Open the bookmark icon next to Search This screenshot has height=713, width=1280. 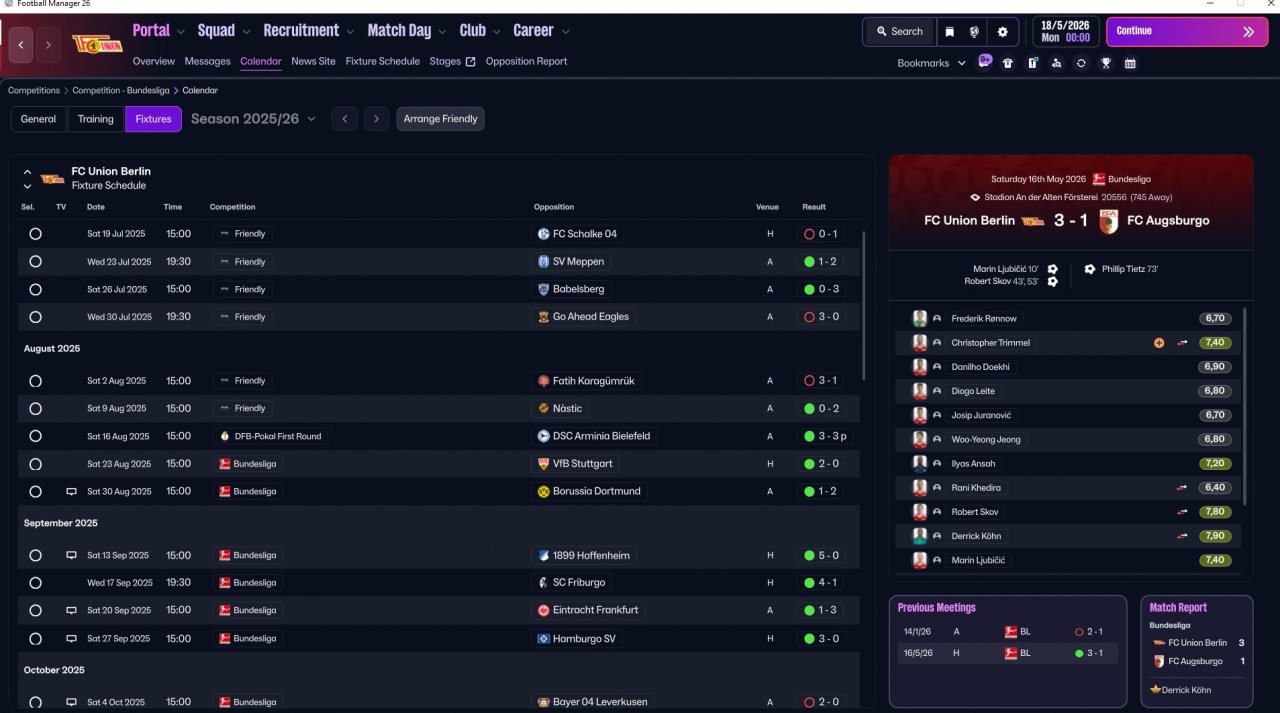[950, 32]
